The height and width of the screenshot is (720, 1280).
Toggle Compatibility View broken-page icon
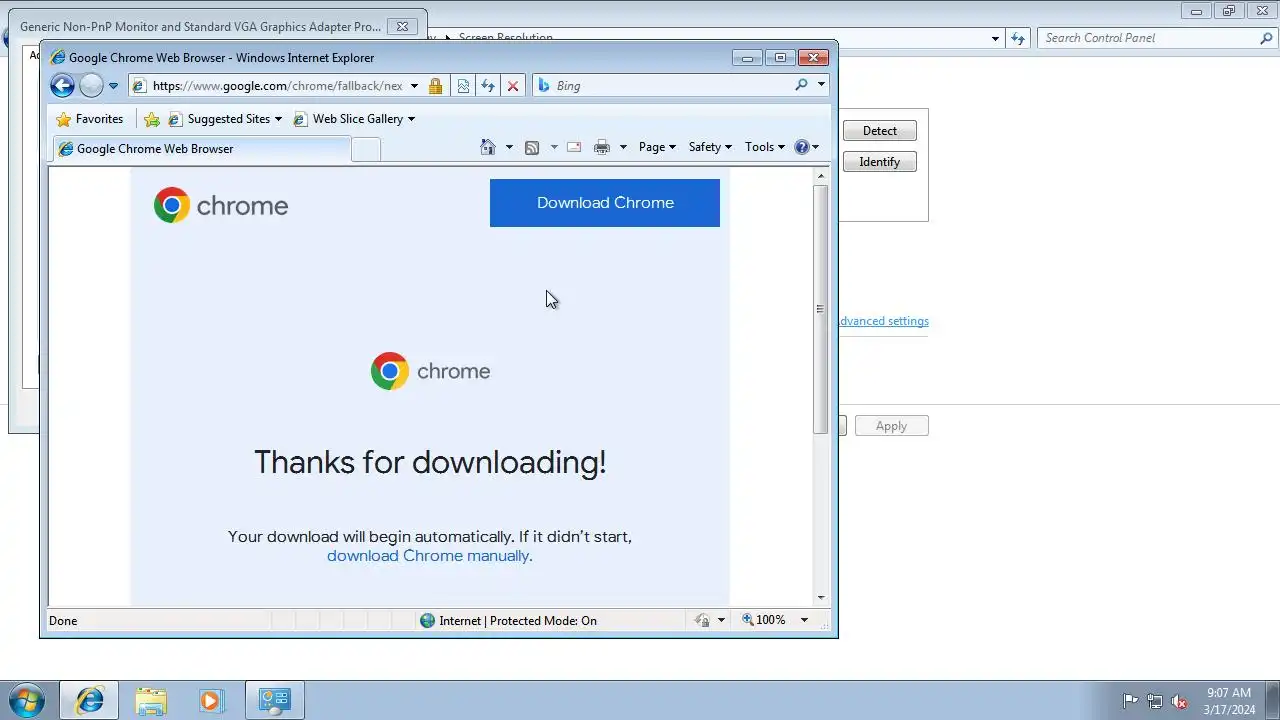click(463, 86)
